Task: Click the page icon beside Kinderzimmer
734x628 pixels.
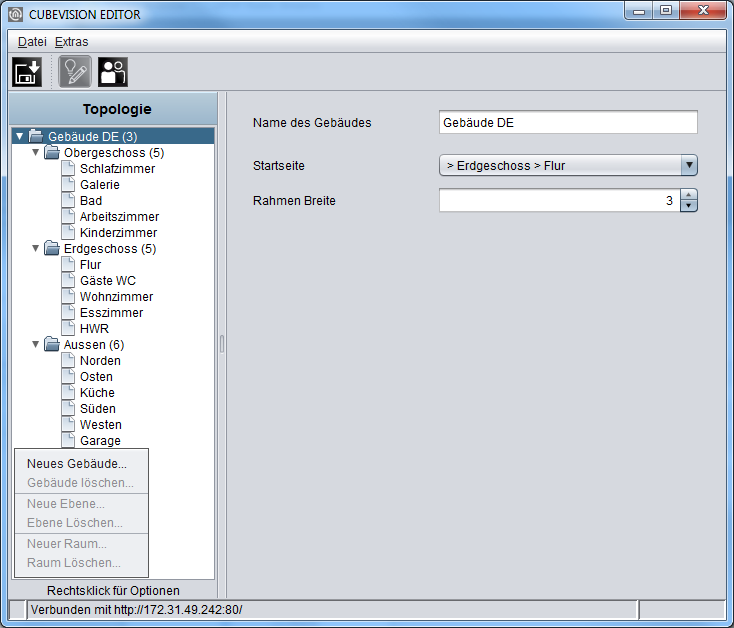Action: [x=68, y=232]
